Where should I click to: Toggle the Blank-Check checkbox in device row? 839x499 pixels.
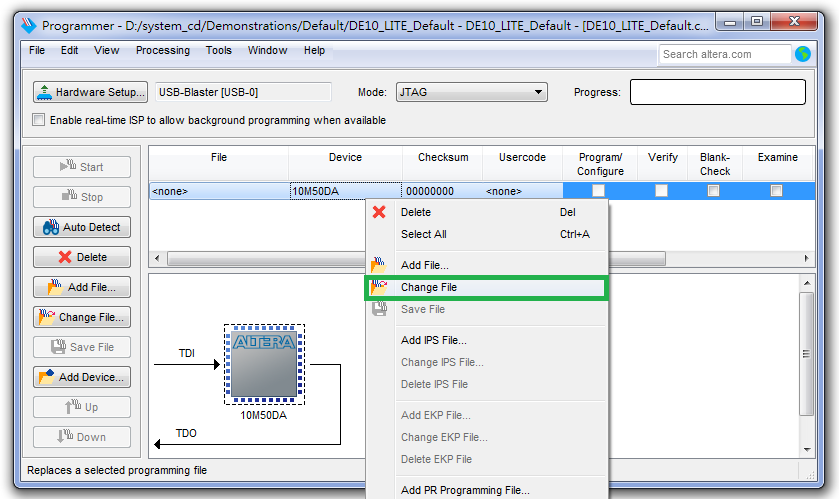click(x=714, y=191)
